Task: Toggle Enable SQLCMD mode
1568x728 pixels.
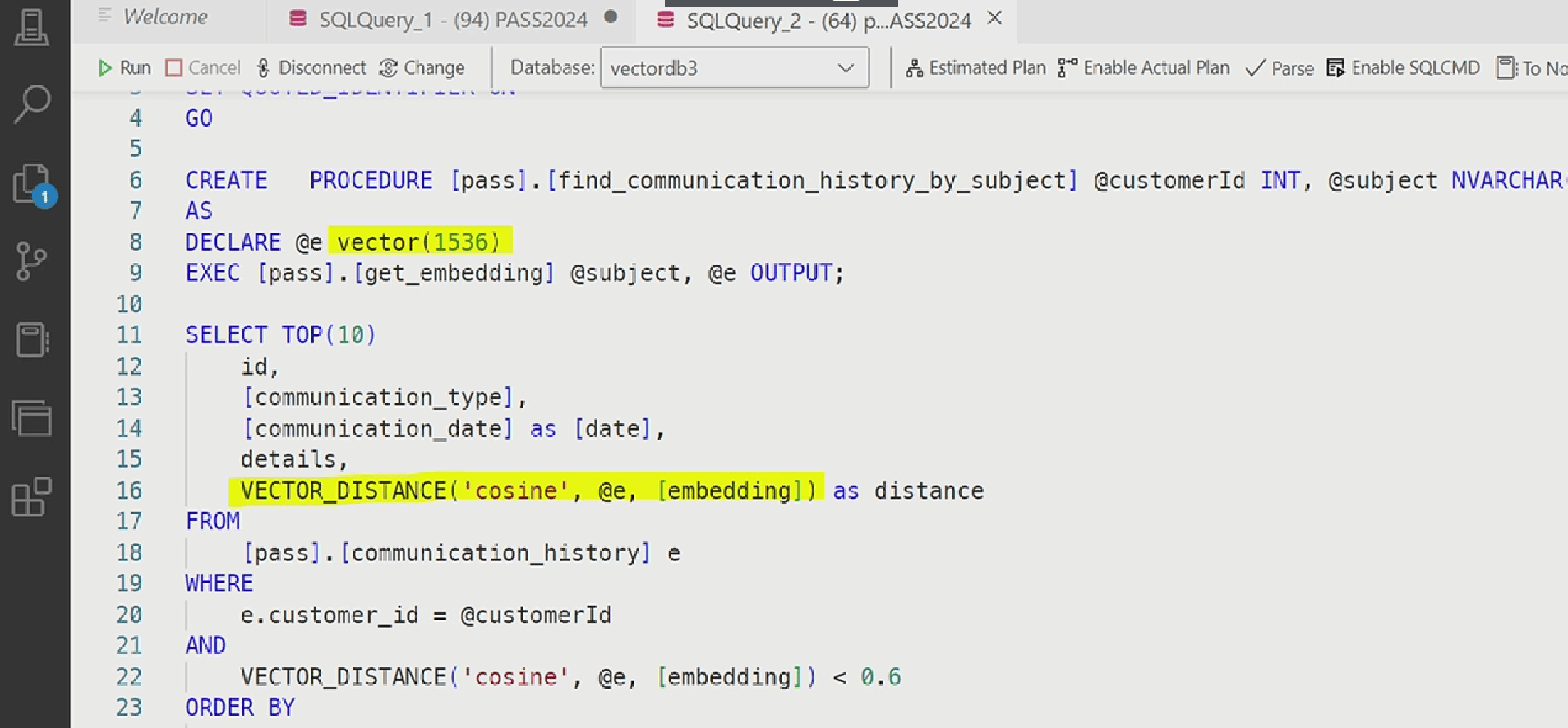Action: (1404, 68)
